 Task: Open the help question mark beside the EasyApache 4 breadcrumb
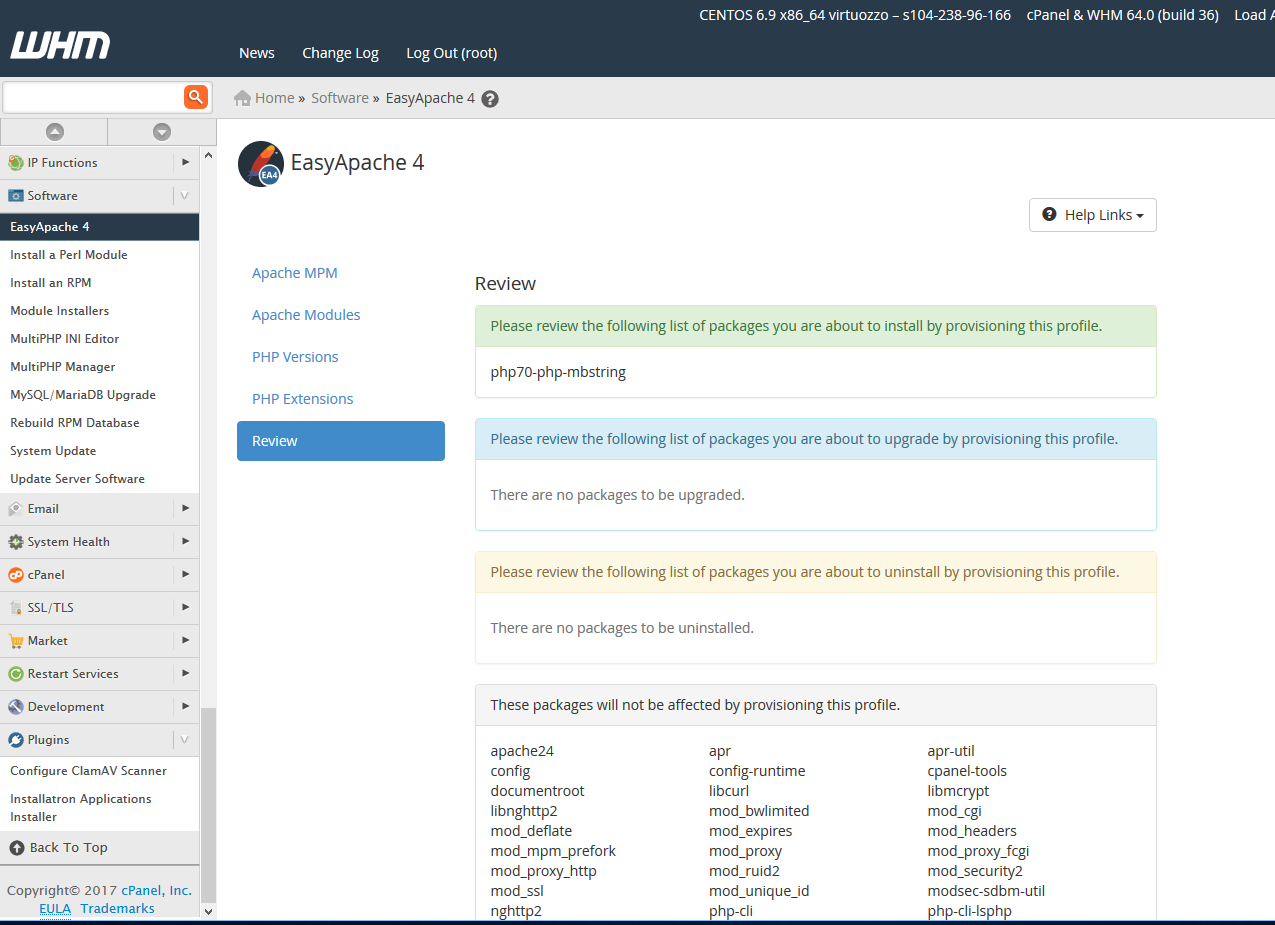[x=490, y=99]
